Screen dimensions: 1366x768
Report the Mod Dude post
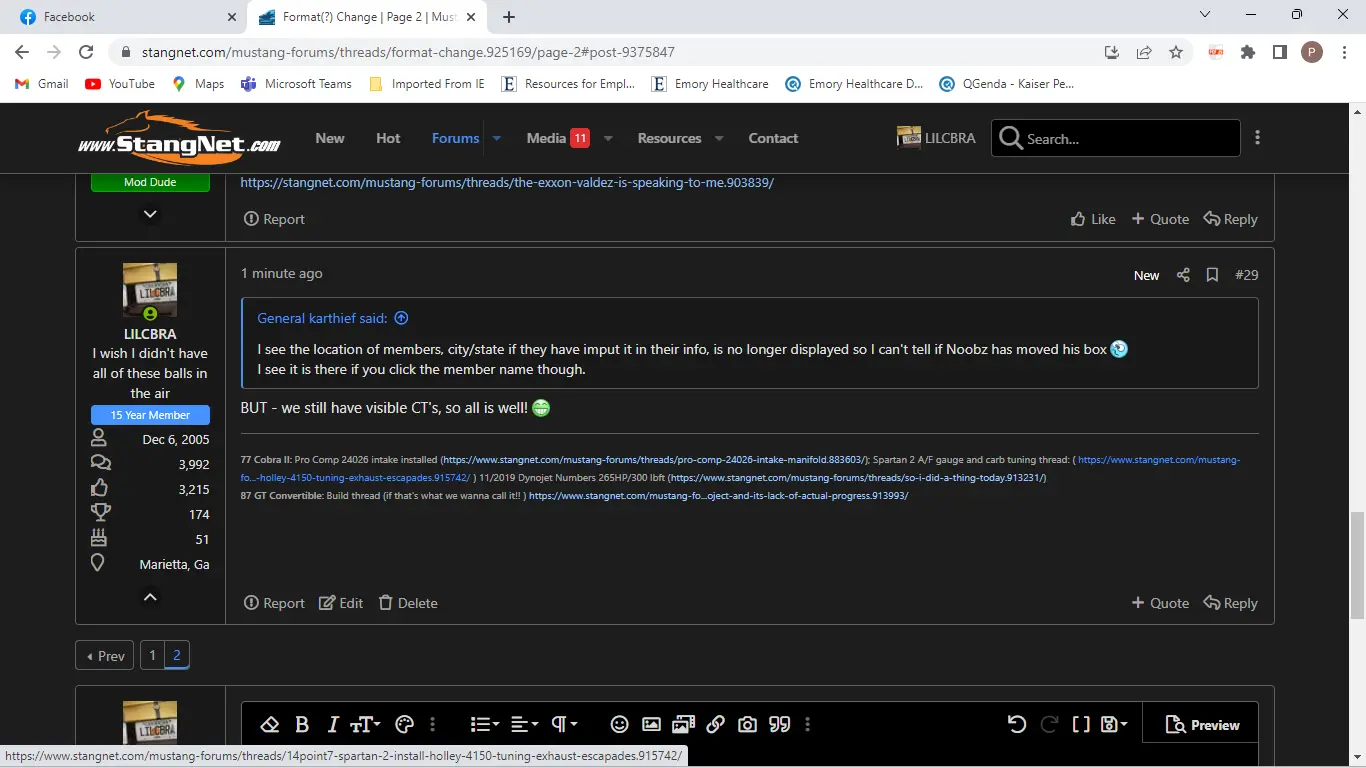pyautogui.click(x=274, y=219)
